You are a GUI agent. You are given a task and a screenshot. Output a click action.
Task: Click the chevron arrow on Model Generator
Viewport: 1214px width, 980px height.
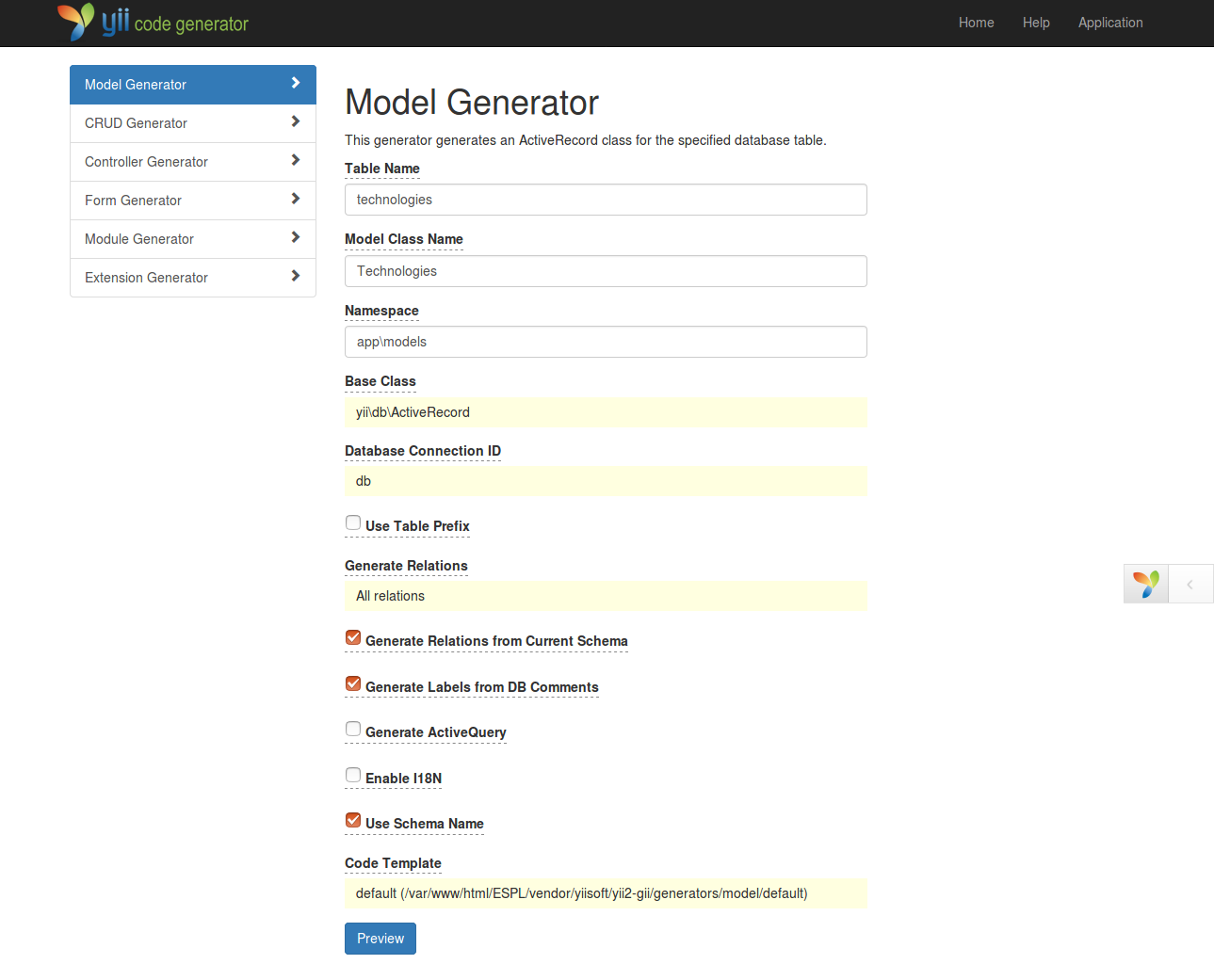point(296,84)
